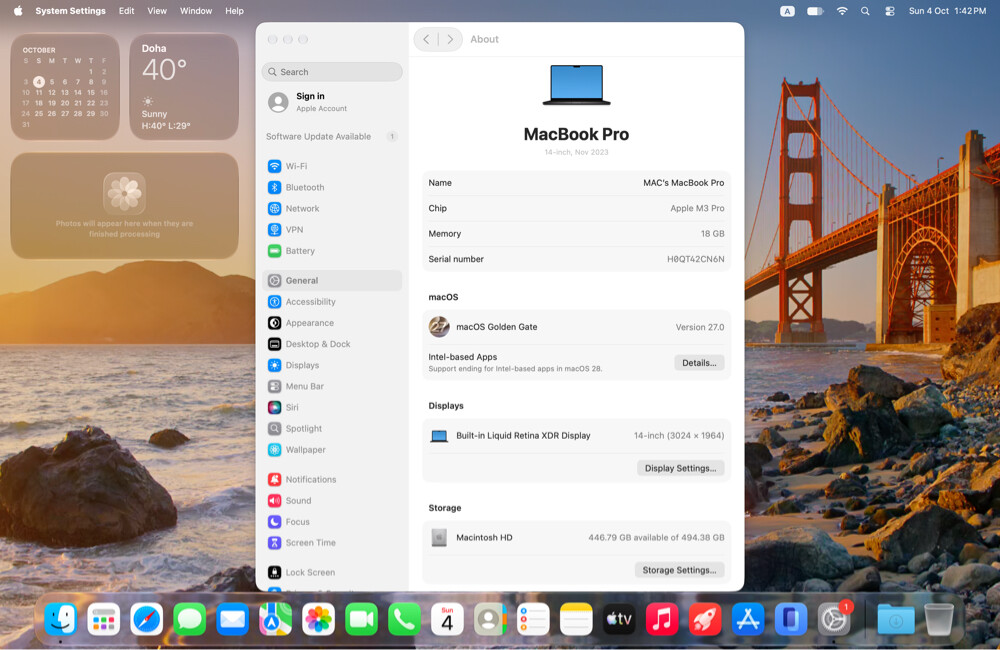This screenshot has width=1000, height=650.
Task: Open the Apple menu
Action: click(18, 11)
